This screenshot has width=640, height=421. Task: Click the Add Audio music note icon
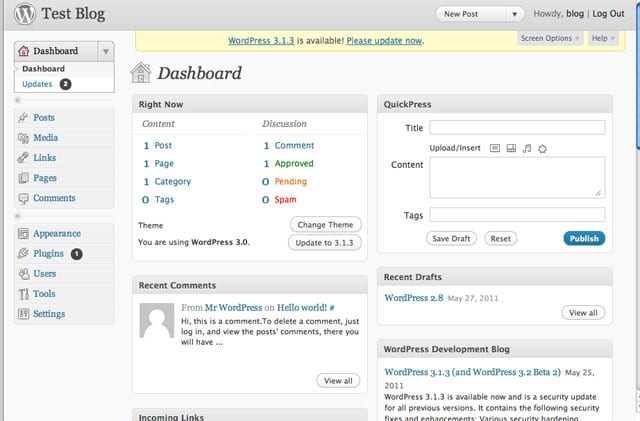[x=527, y=148]
